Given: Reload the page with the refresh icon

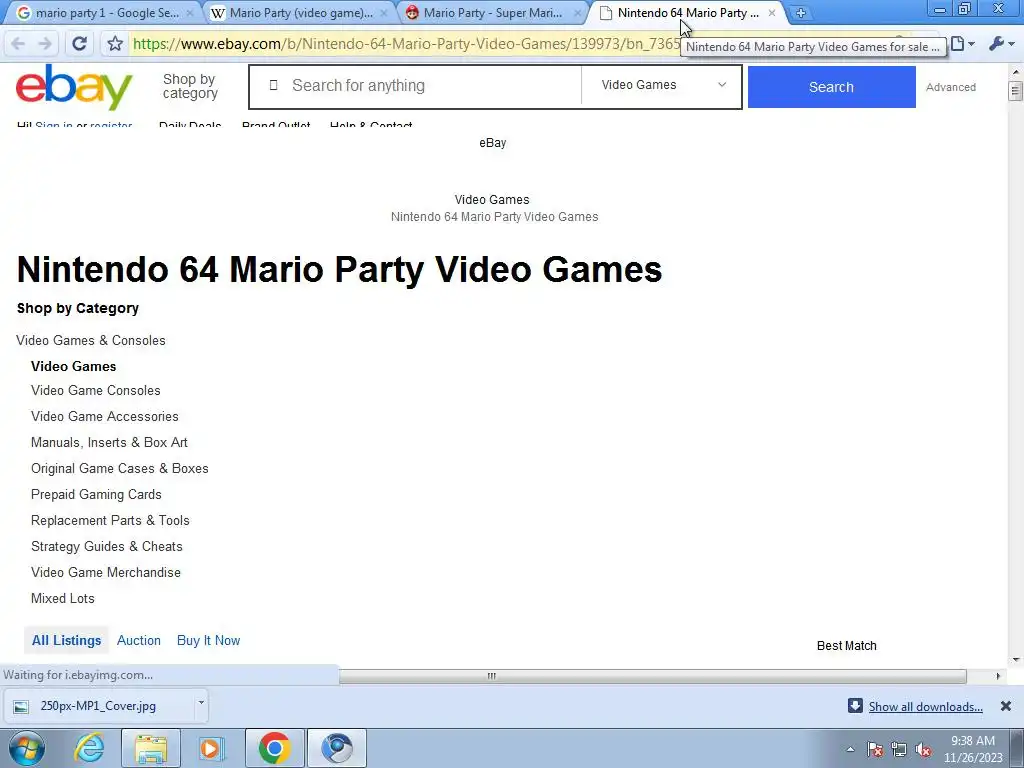Looking at the screenshot, I should [x=80, y=44].
